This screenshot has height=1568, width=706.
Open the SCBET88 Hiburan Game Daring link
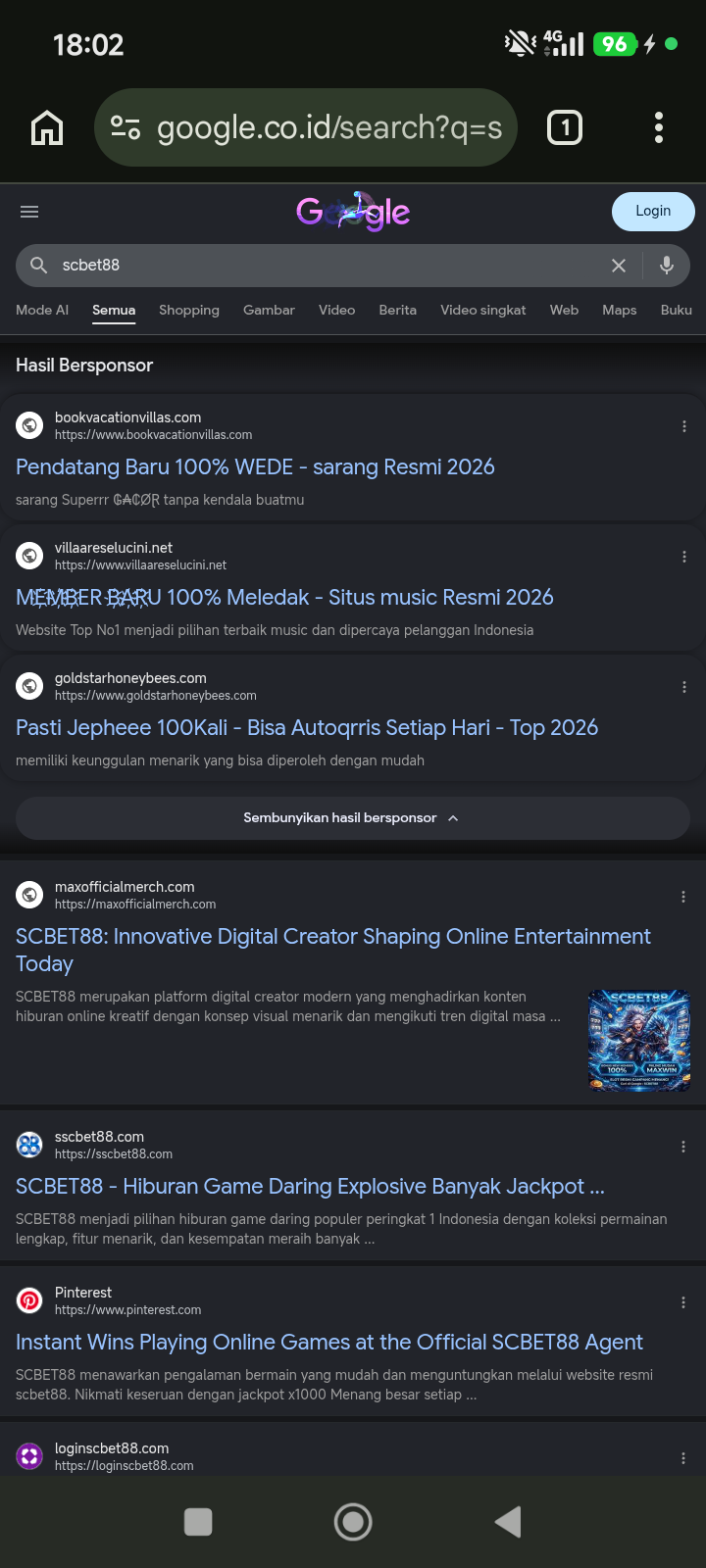(310, 1187)
